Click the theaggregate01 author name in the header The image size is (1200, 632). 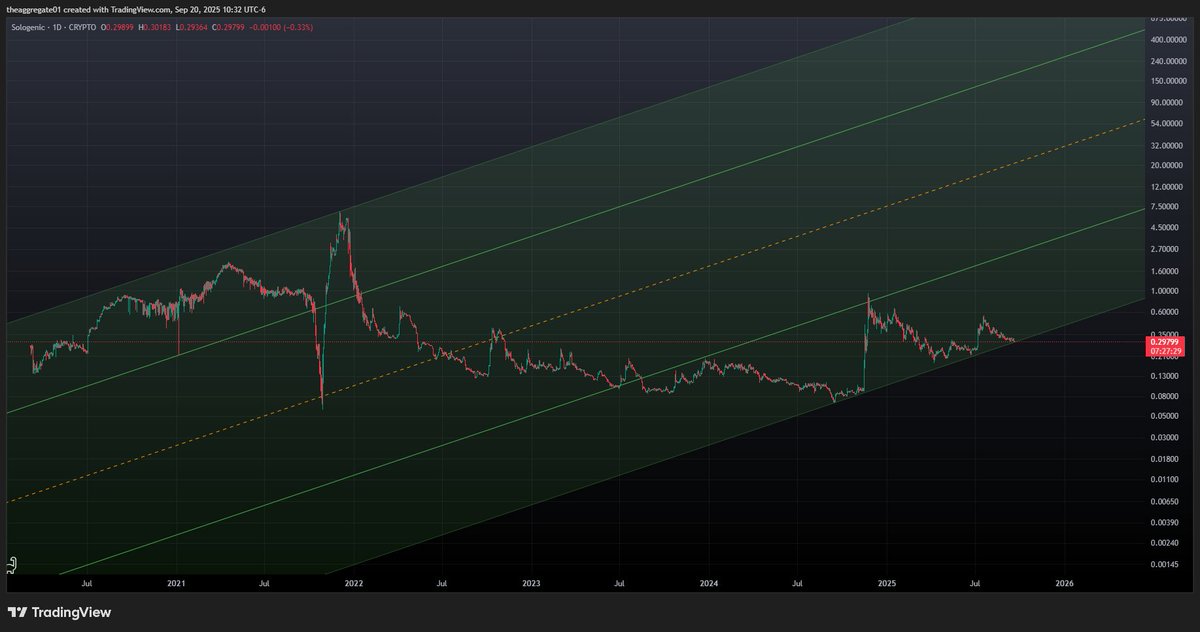coord(33,8)
